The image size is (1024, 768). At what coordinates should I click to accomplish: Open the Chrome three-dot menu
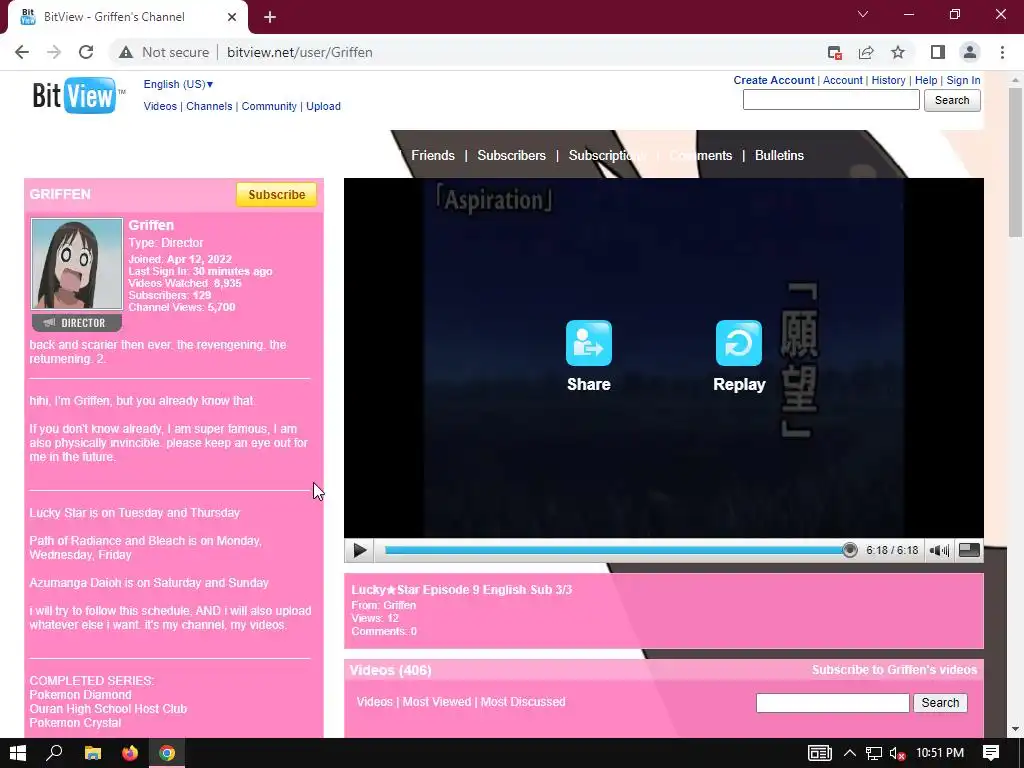point(1002,52)
